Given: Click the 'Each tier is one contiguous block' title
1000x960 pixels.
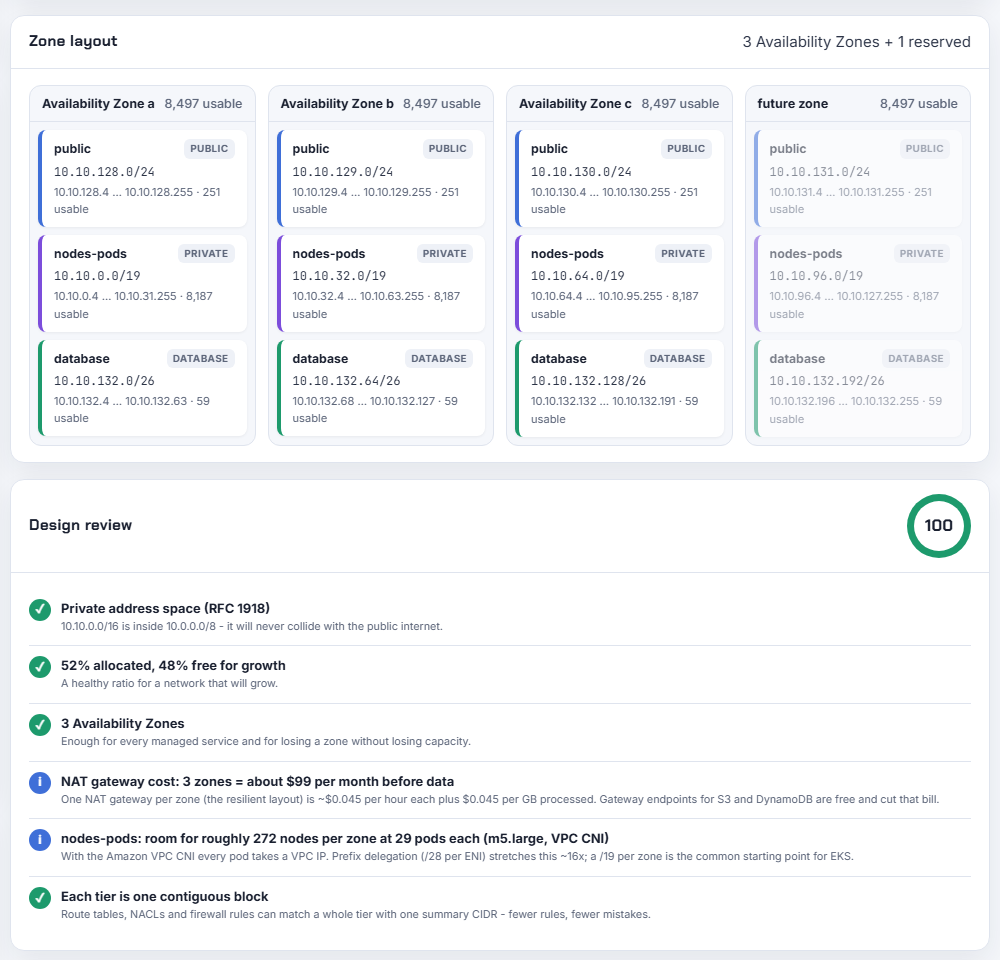Looking at the screenshot, I should pos(165,897).
